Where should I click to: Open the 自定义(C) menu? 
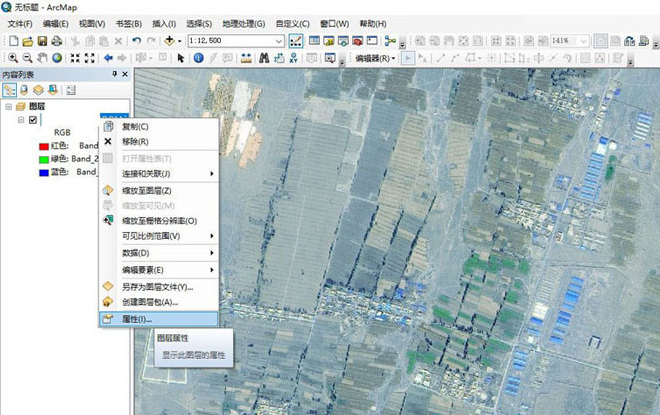click(293, 24)
